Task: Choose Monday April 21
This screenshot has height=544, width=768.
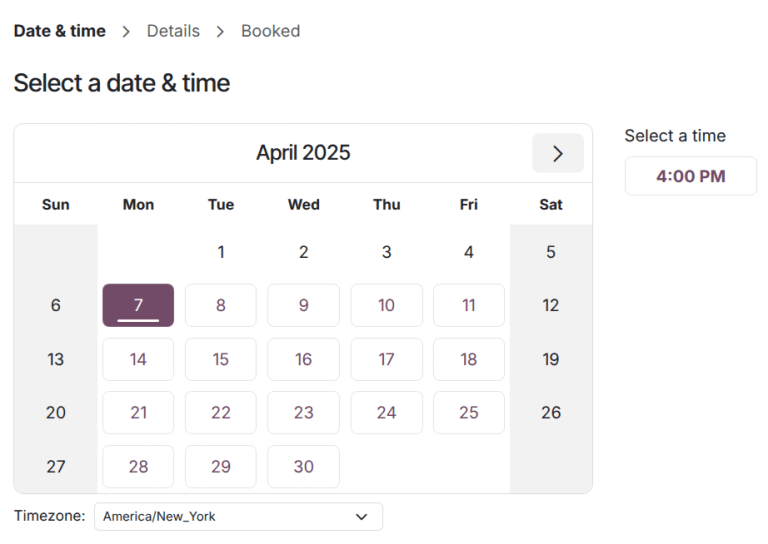Action: pos(138,412)
